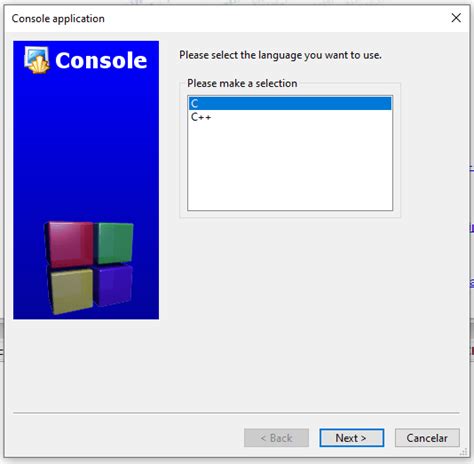Select C in the language list
The width and height of the screenshot is (474, 464).
[x=290, y=103]
